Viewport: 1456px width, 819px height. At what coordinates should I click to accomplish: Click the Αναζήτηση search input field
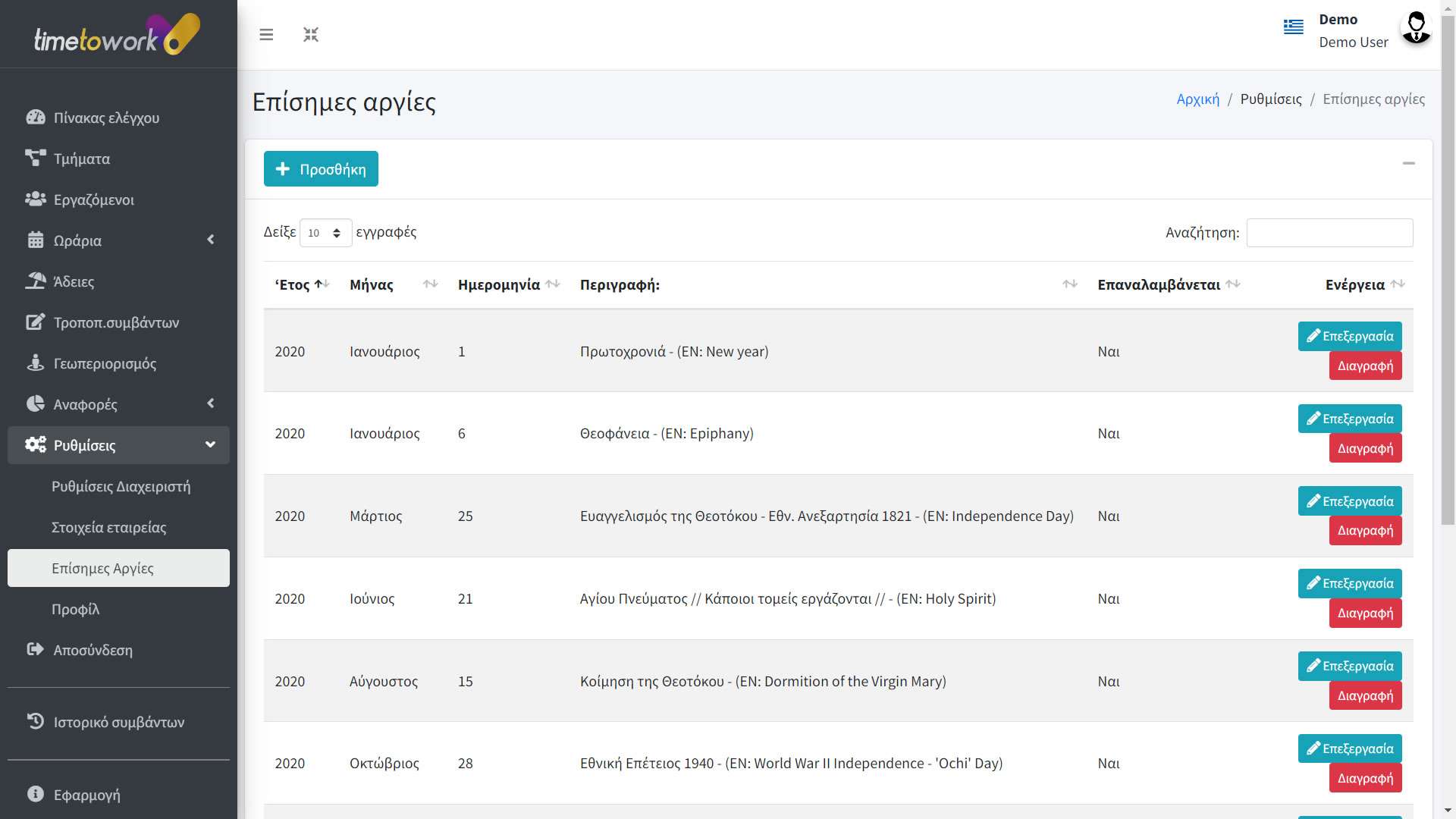coord(1329,233)
